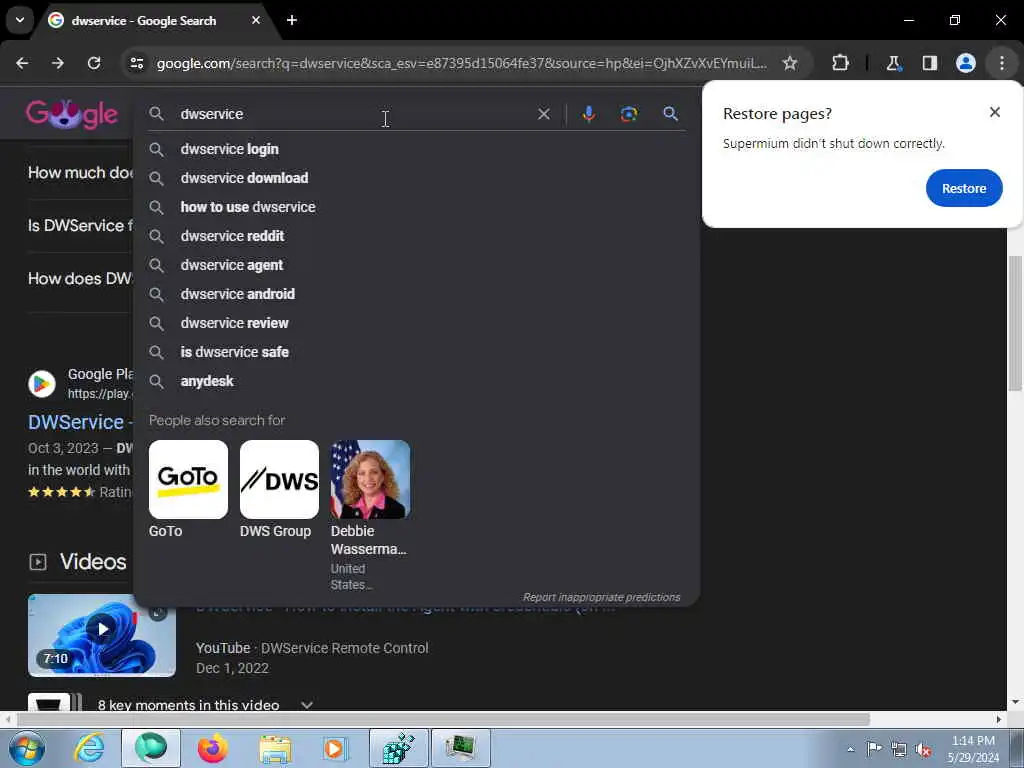1024x768 pixels.
Task: Click the Google Play favicon icon
Action: [x=42, y=383]
